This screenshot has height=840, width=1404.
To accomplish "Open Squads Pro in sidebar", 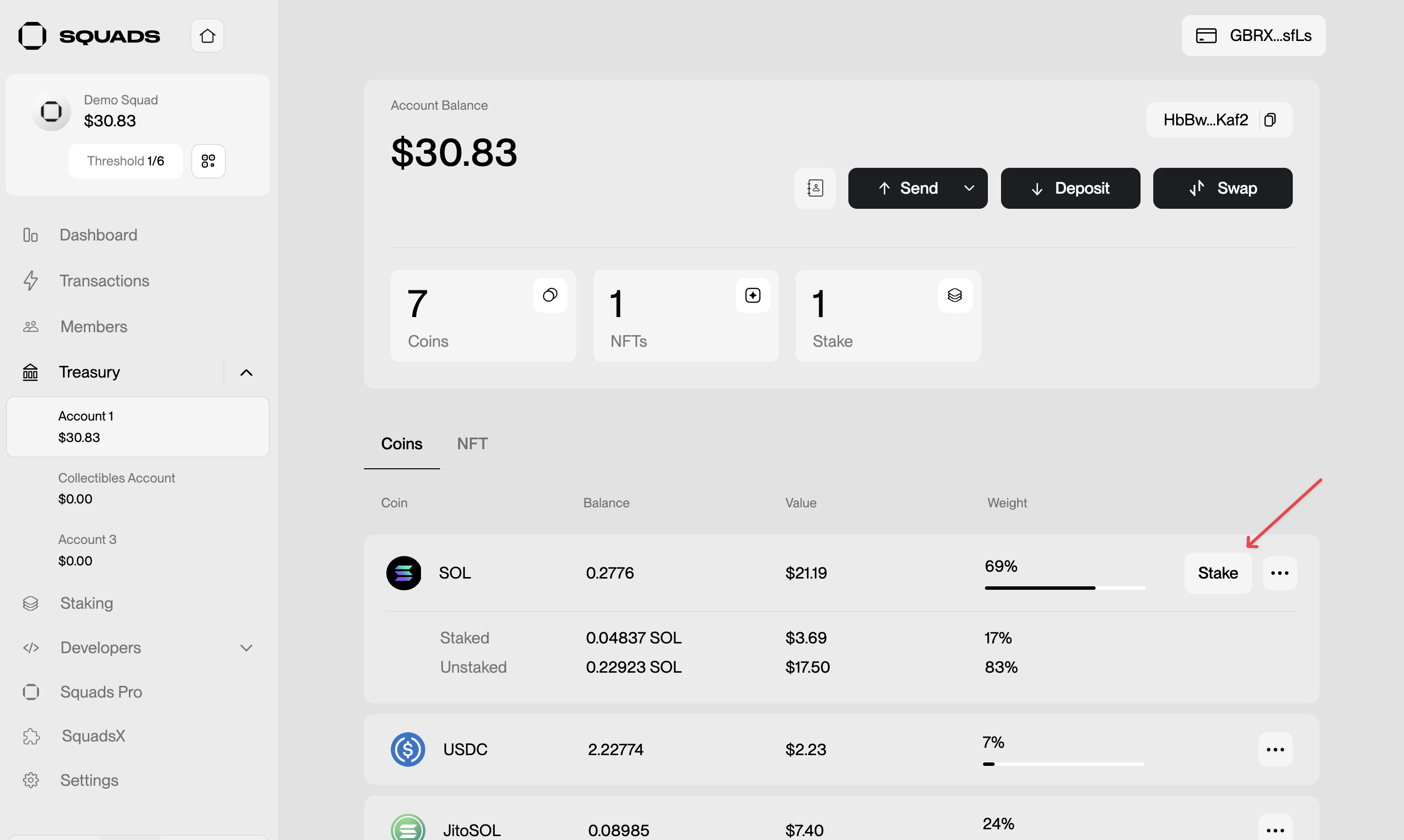I will (x=101, y=692).
